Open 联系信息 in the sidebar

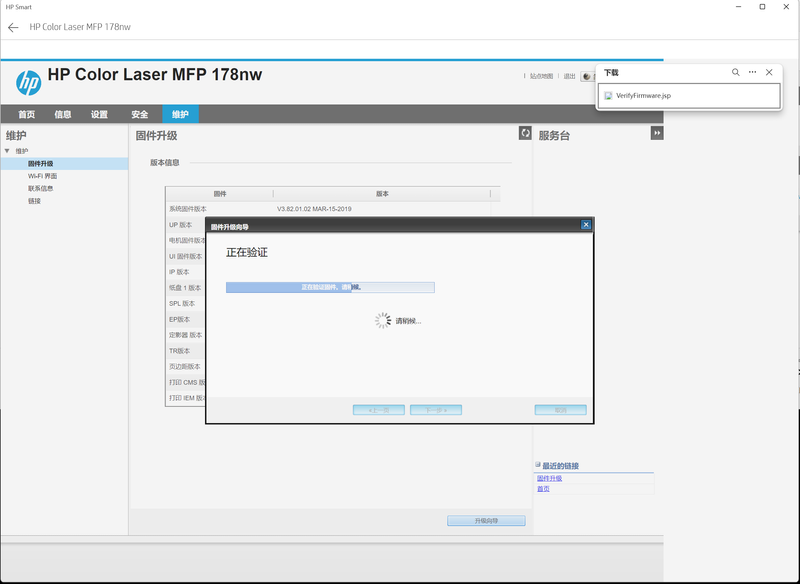40,188
